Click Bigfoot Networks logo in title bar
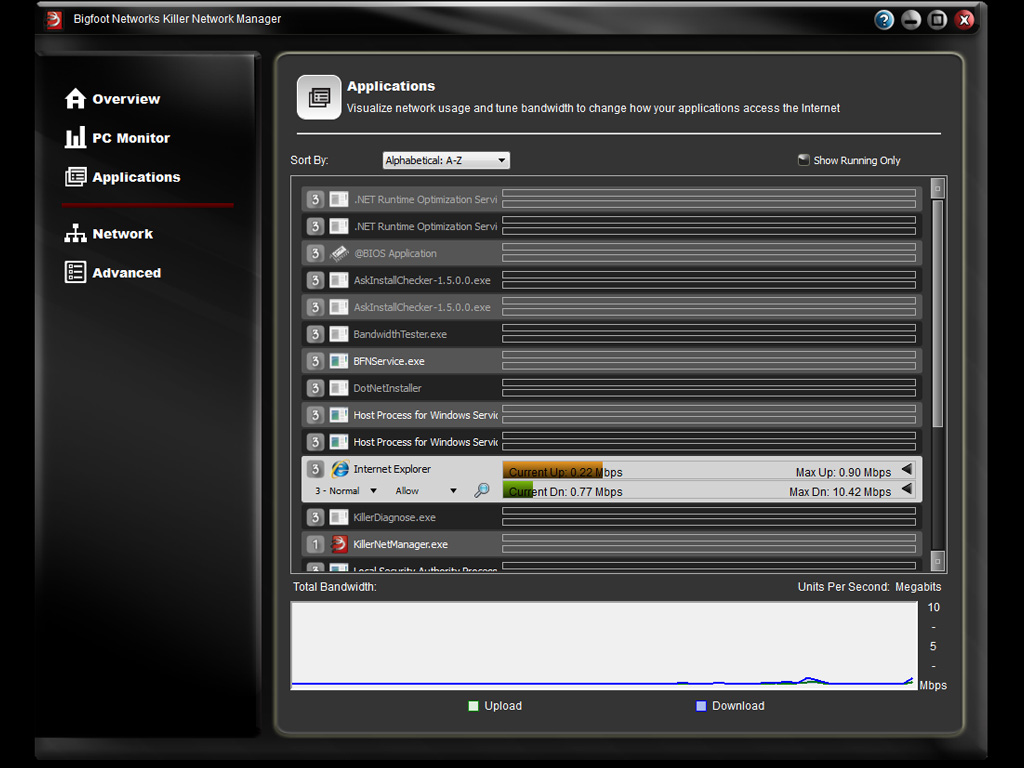 click(x=54, y=20)
